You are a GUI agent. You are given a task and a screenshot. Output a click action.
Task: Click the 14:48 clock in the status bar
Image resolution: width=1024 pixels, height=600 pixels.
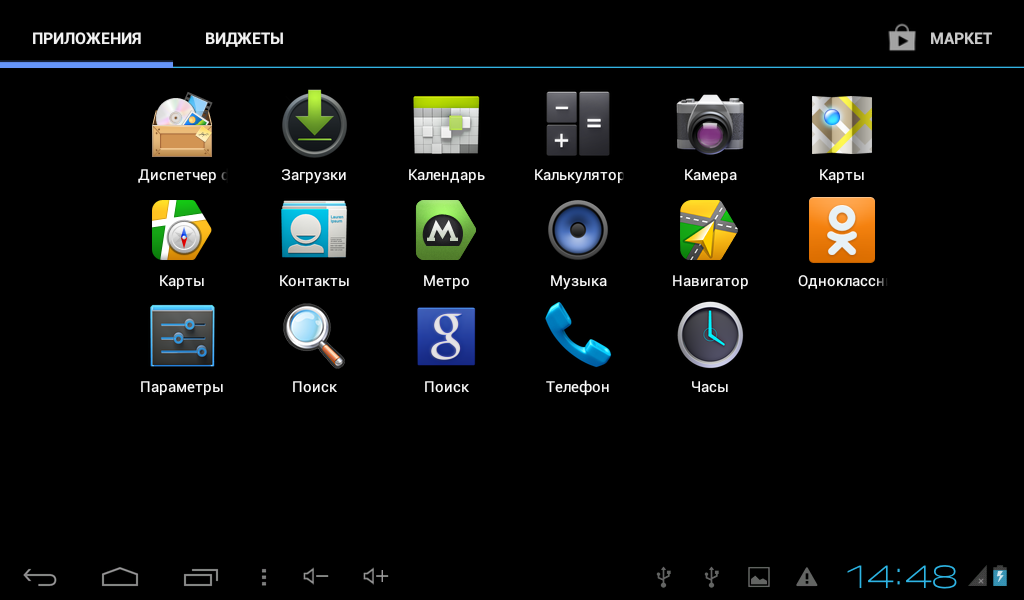pyautogui.click(x=902, y=576)
